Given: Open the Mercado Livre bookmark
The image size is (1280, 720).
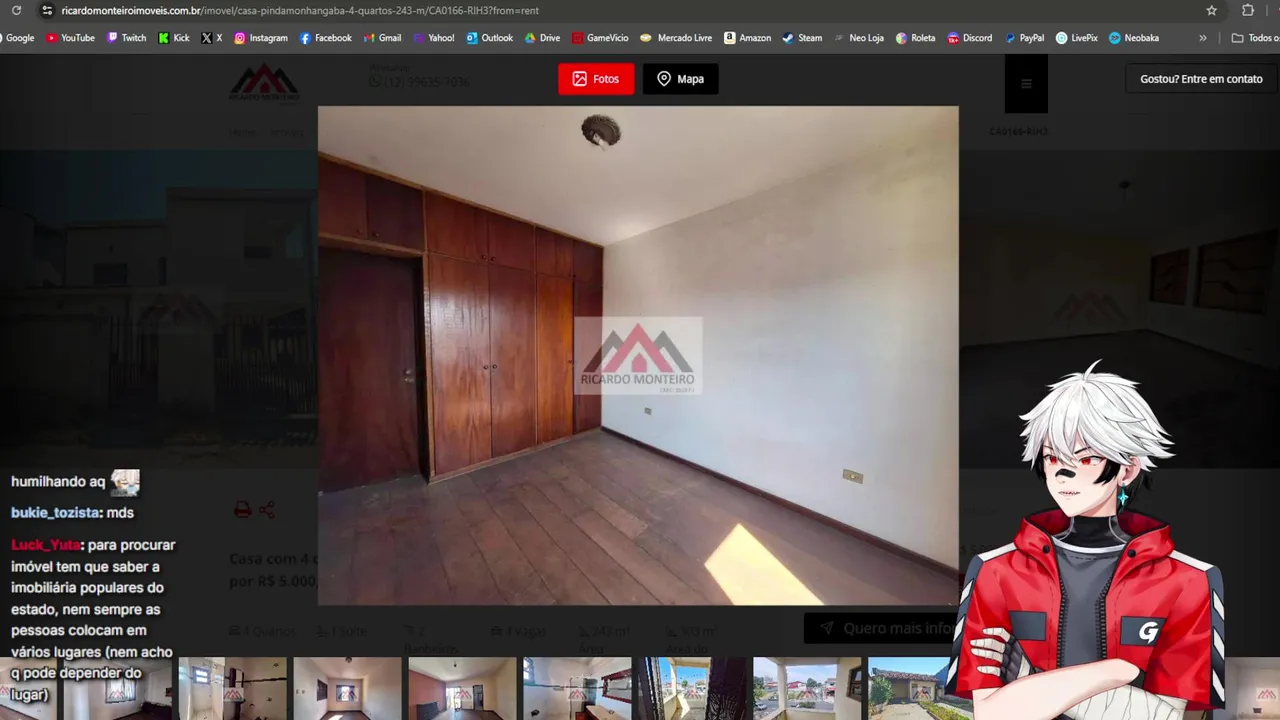Looking at the screenshot, I should pyautogui.click(x=676, y=38).
